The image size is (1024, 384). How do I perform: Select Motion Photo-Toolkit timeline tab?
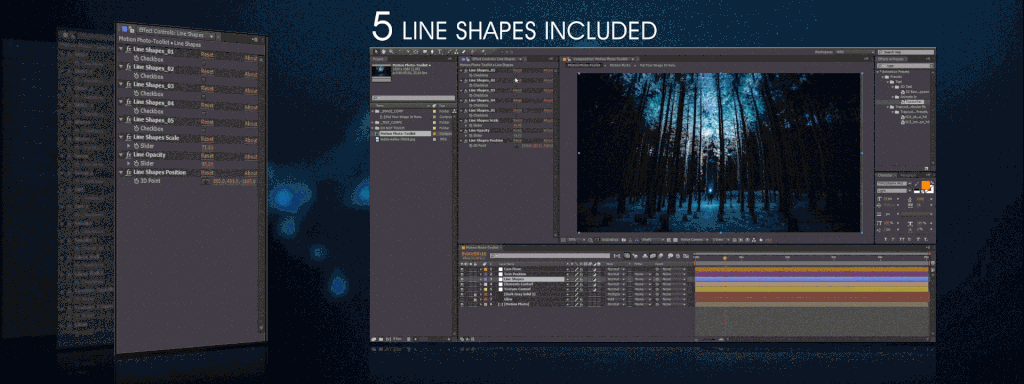[482, 248]
